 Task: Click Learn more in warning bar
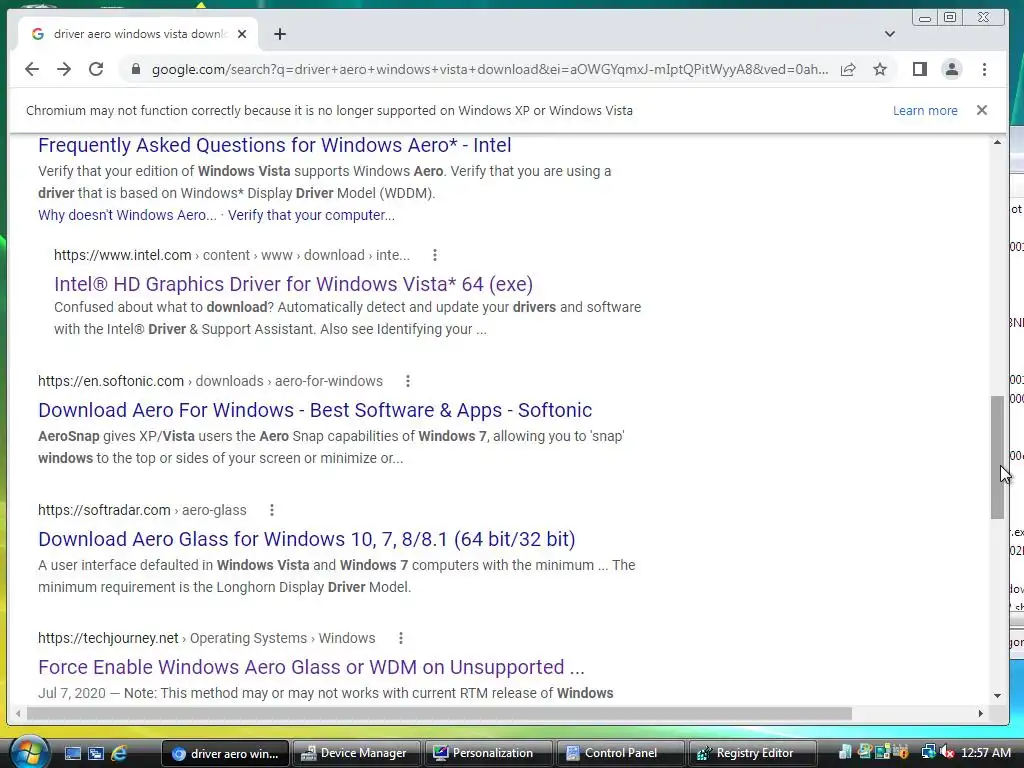click(x=925, y=110)
